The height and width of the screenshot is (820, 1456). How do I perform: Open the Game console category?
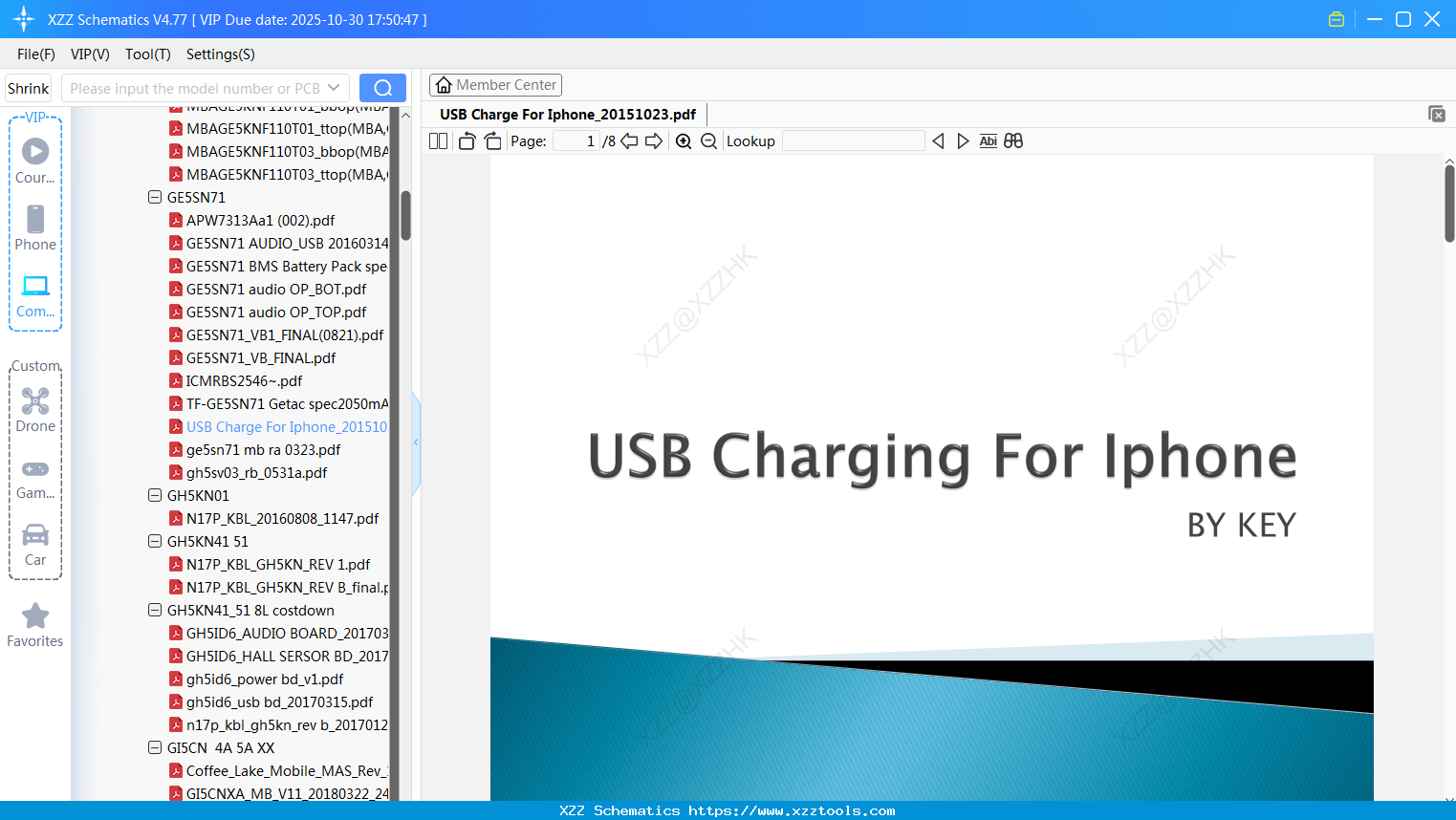pos(35,478)
